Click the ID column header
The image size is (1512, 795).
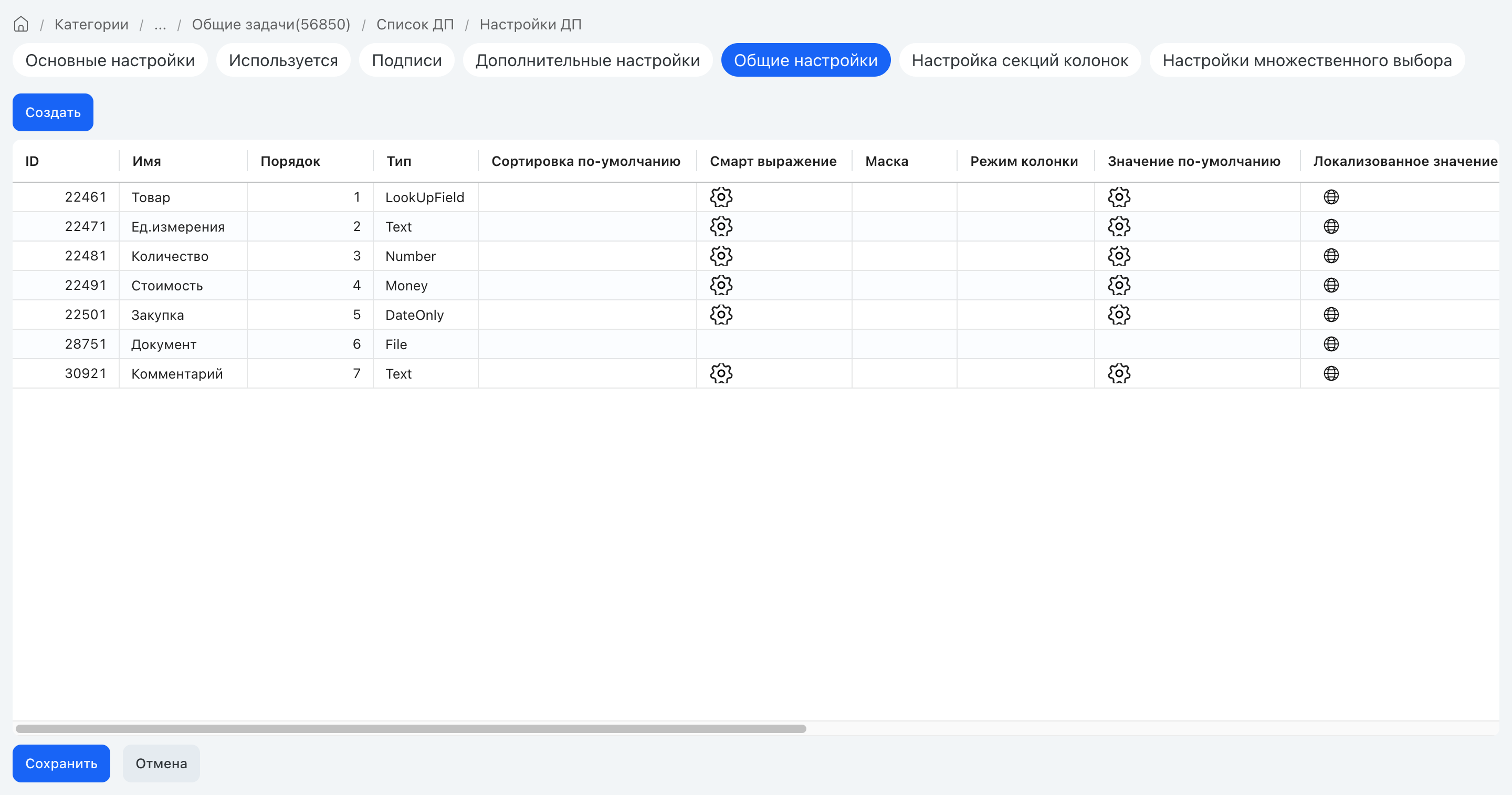point(66,161)
